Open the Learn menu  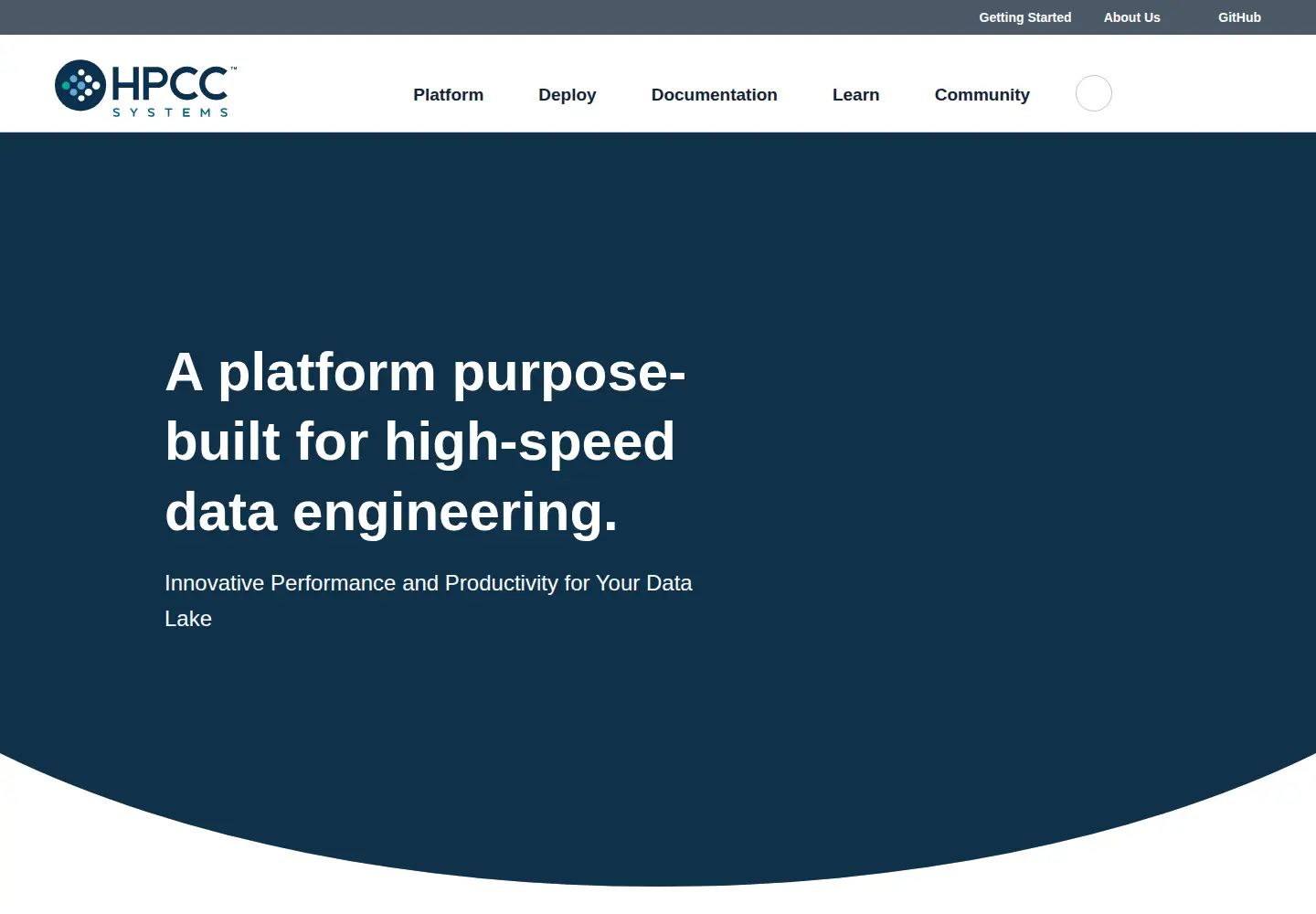click(x=855, y=95)
